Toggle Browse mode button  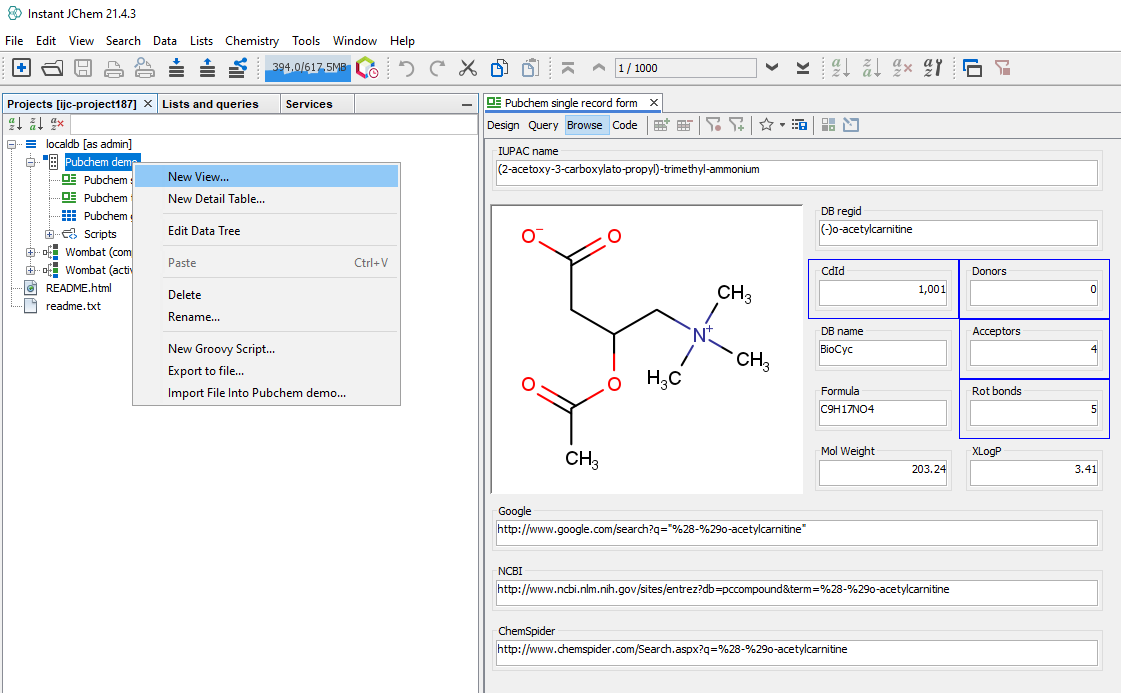tap(584, 125)
